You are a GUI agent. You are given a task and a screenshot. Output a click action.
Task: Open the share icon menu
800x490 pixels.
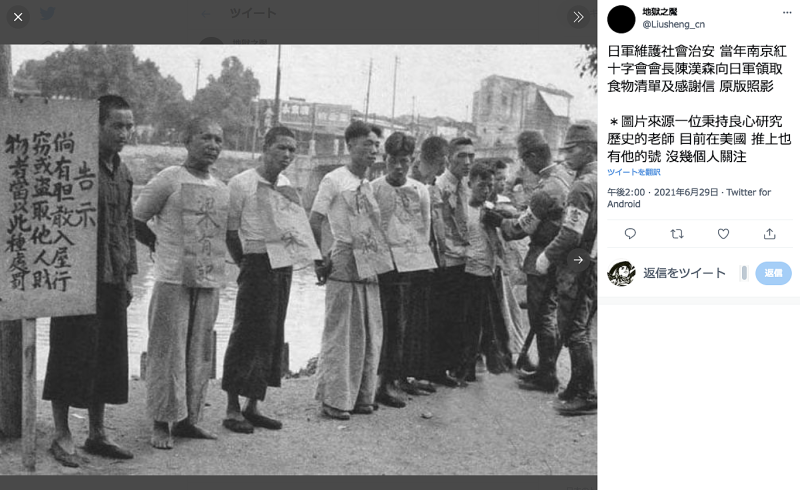769,234
